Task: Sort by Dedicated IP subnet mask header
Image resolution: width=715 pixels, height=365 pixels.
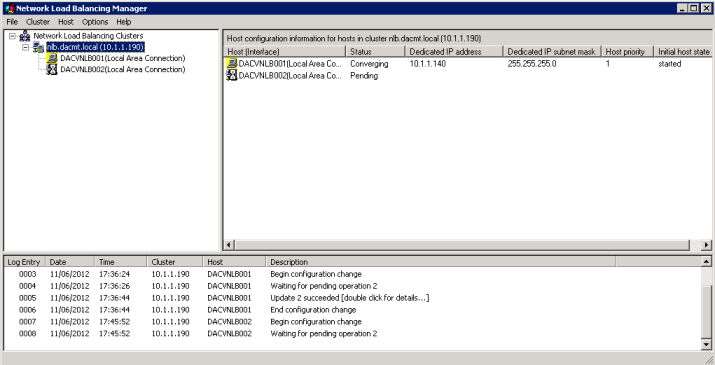Action: tap(552, 52)
